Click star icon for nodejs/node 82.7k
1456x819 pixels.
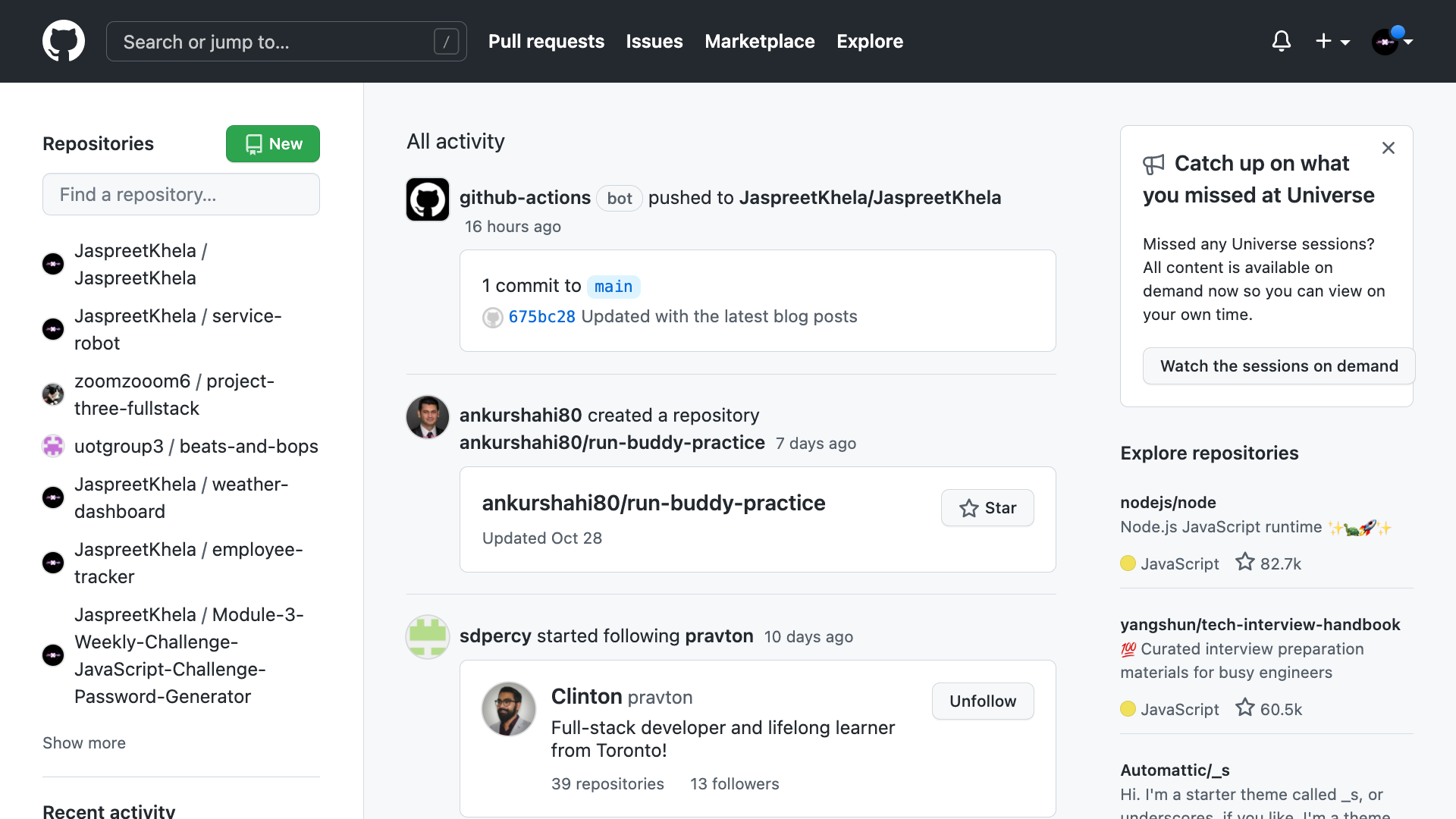pyautogui.click(x=1244, y=562)
